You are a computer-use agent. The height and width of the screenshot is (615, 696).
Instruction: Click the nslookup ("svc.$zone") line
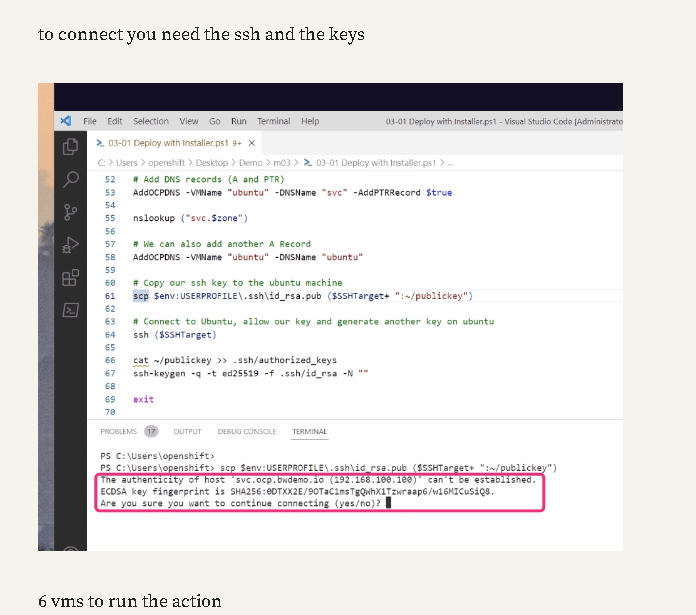(x=190, y=218)
